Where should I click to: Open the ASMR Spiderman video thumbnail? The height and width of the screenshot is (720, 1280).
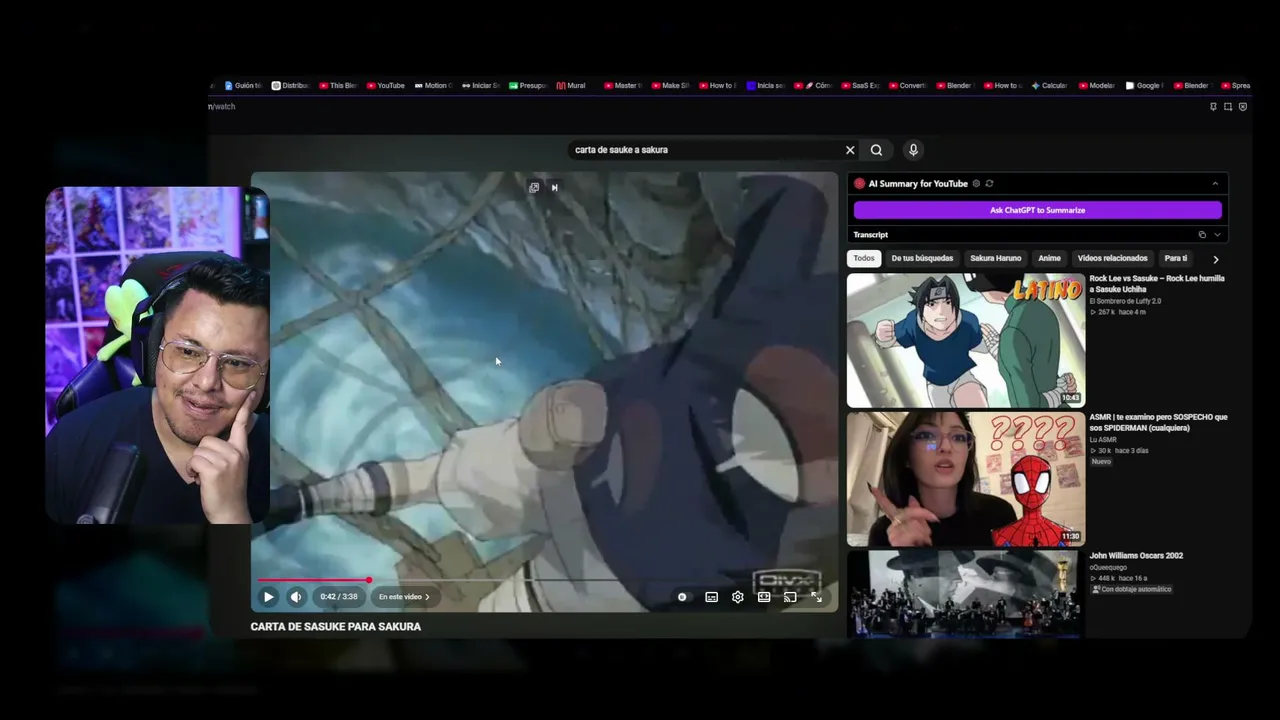point(966,479)
